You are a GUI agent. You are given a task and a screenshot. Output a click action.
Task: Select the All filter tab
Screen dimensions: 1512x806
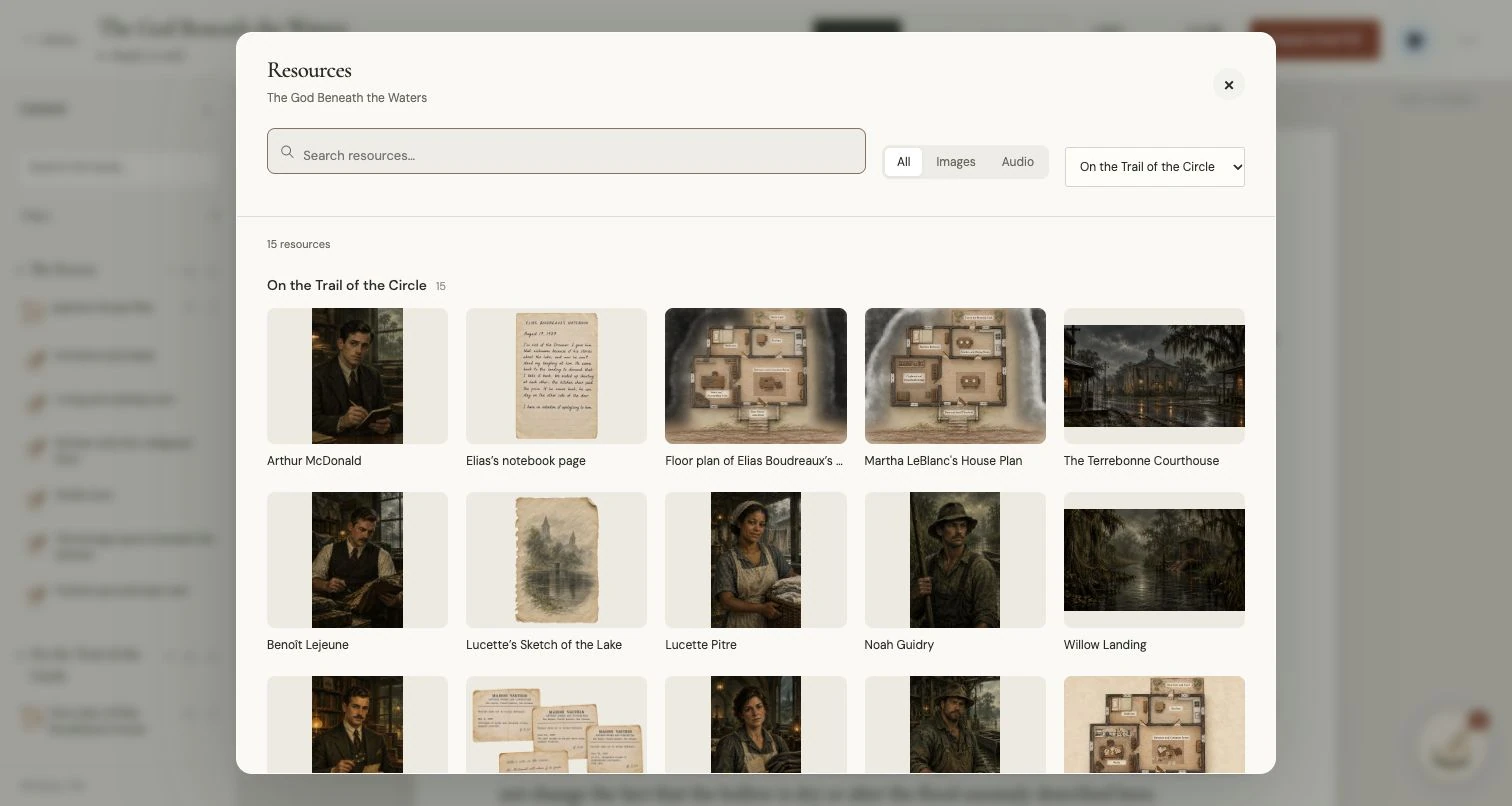(903, 162)
